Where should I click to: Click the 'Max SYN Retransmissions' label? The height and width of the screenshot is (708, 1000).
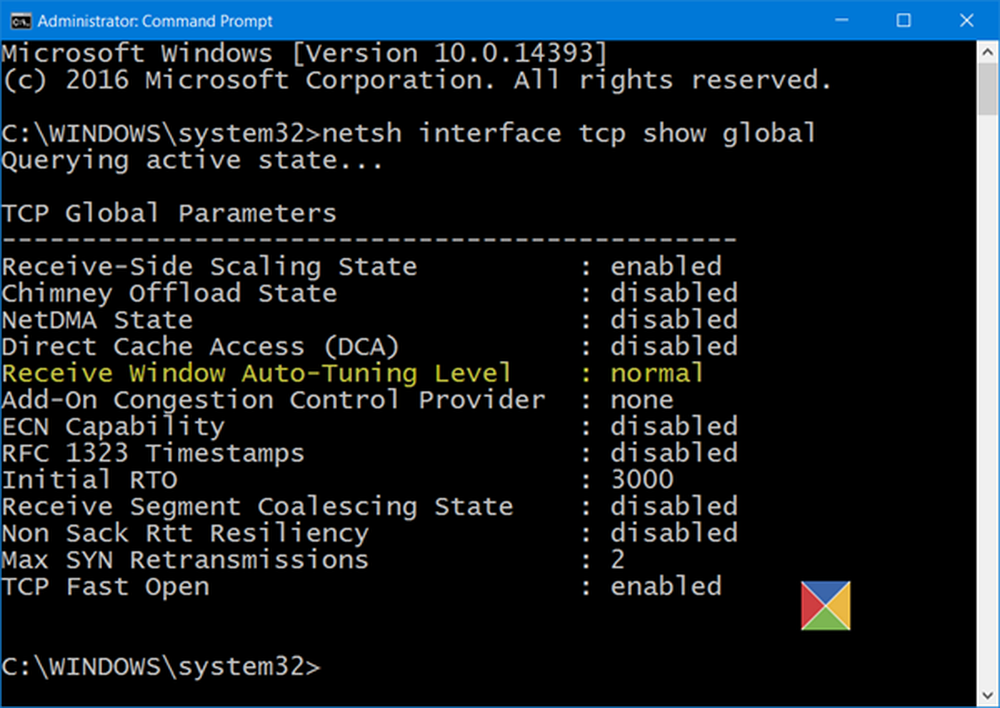[x=185, y=559]
